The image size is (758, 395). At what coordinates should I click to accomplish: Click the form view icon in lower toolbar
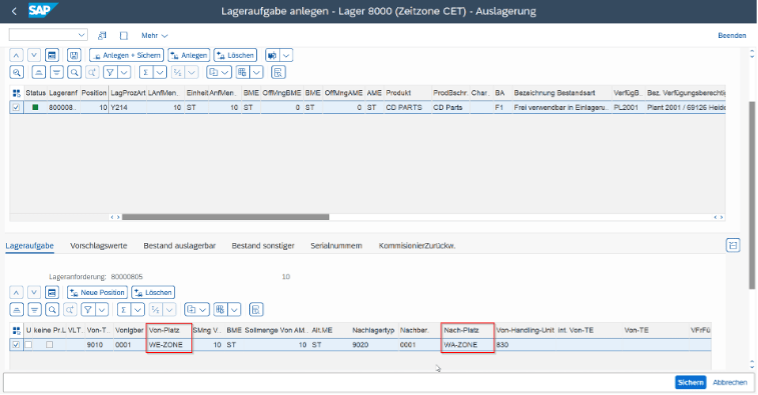[x=52, y=293]
